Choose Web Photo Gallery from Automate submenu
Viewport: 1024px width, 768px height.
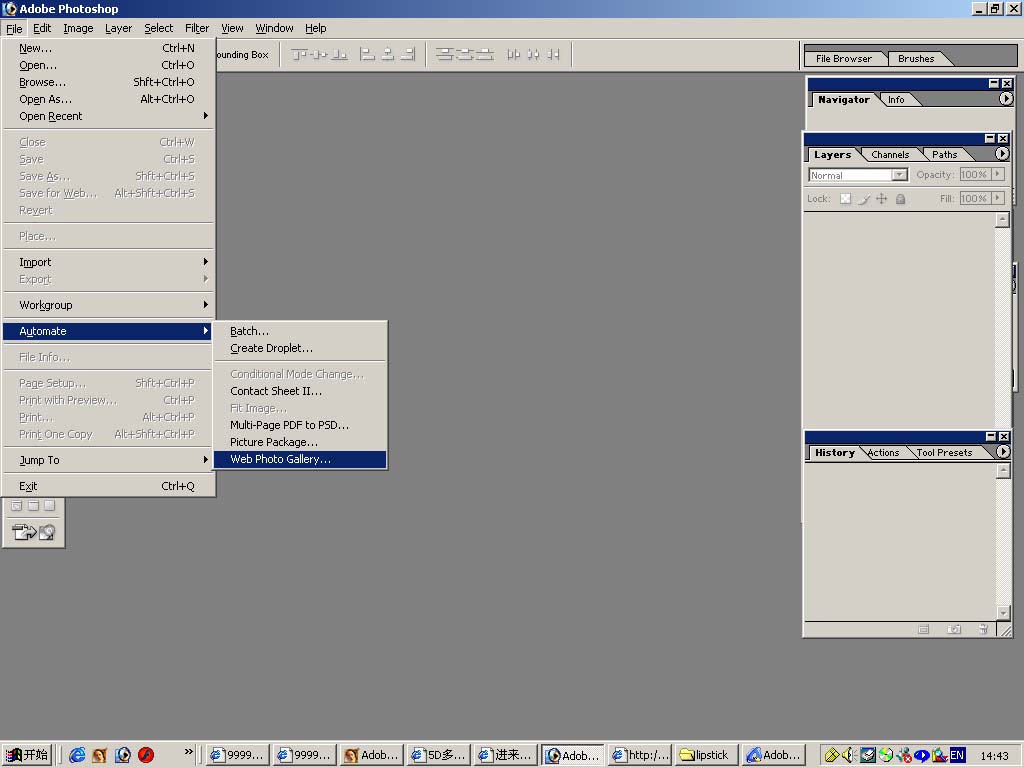point(300,459)
